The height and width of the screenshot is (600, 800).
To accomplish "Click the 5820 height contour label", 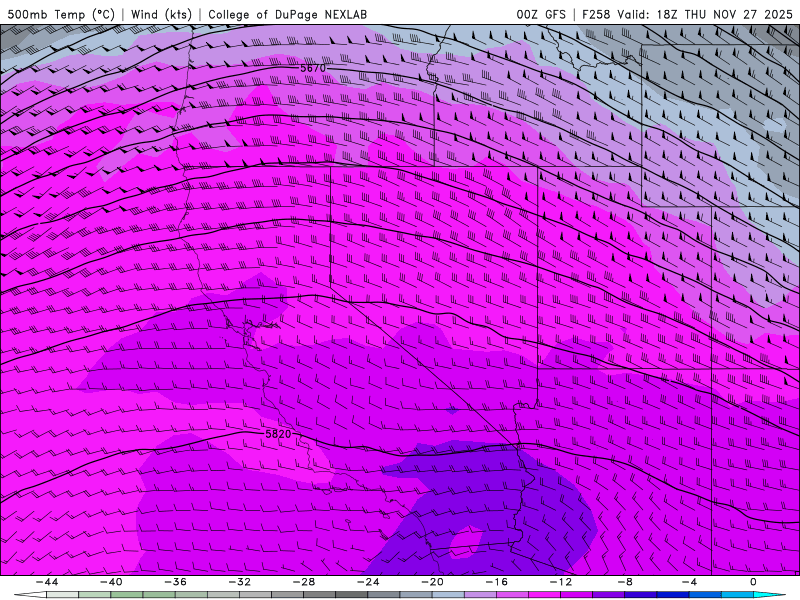I will coord(278,434).
